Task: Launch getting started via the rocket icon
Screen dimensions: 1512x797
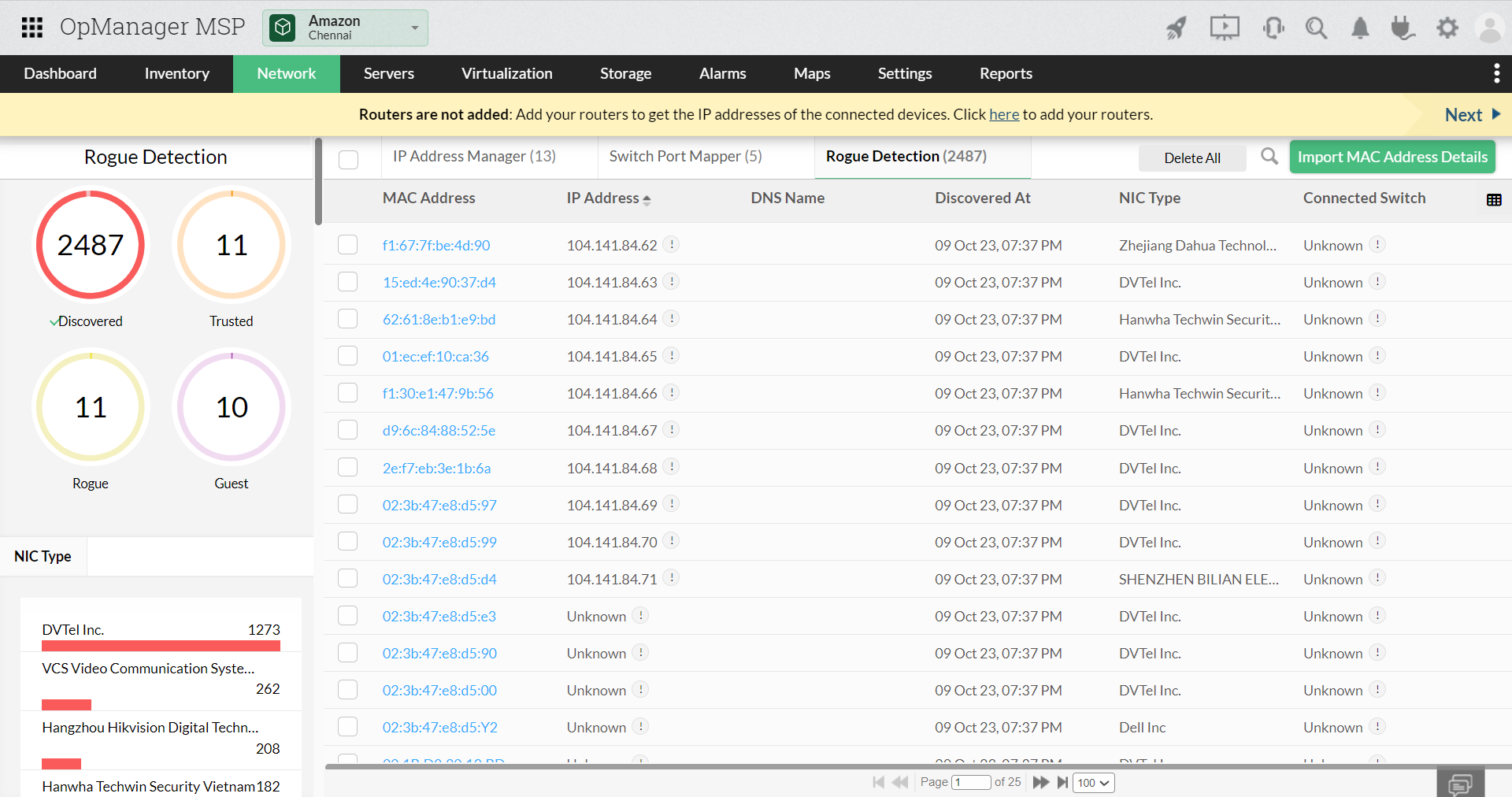Action: tap(1176, 28)
